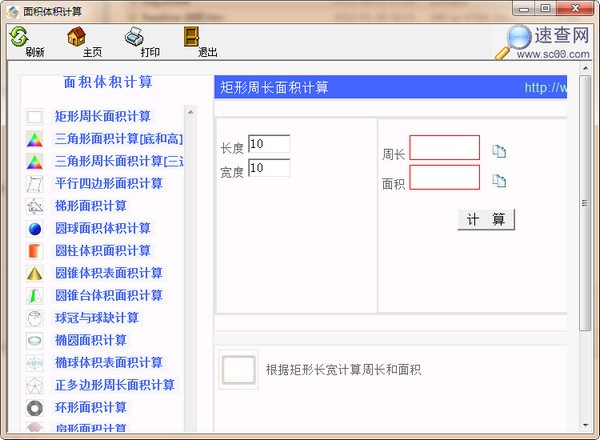This screenshot has height=440, width=600.
Task: Open 椭圆面积计算 link
Action: click(x=91, y=340)
